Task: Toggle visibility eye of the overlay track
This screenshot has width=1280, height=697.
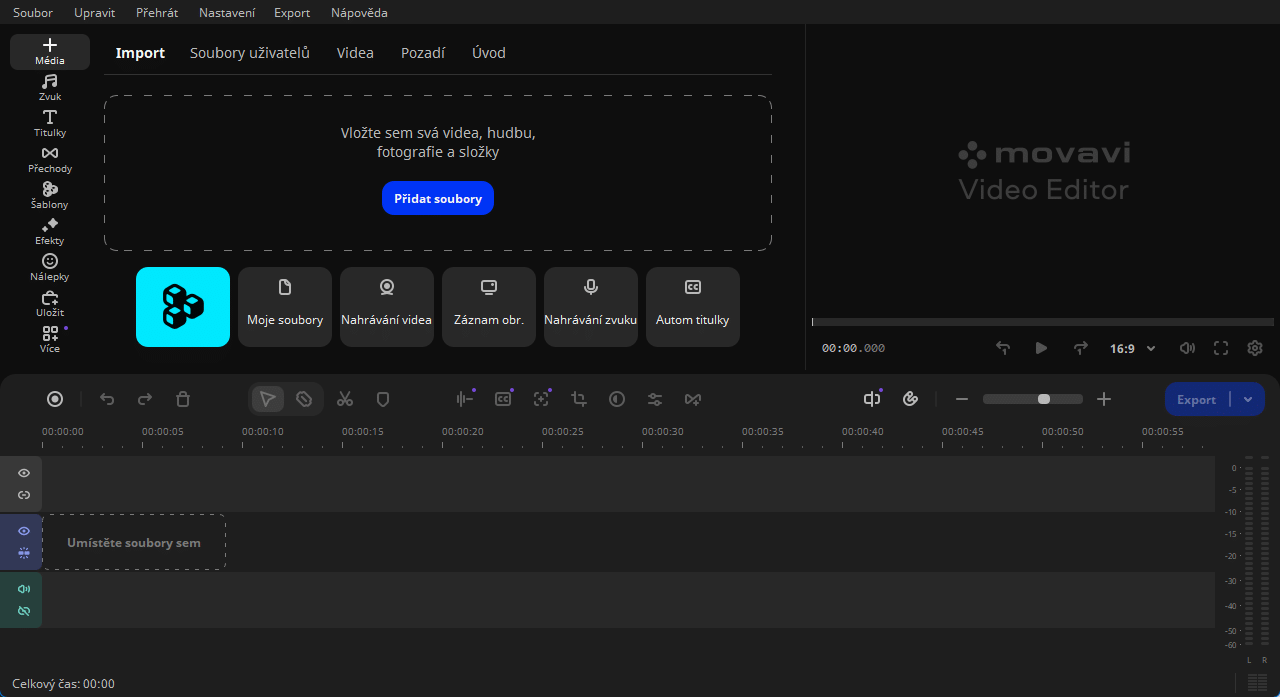Action: coord(24,473)
